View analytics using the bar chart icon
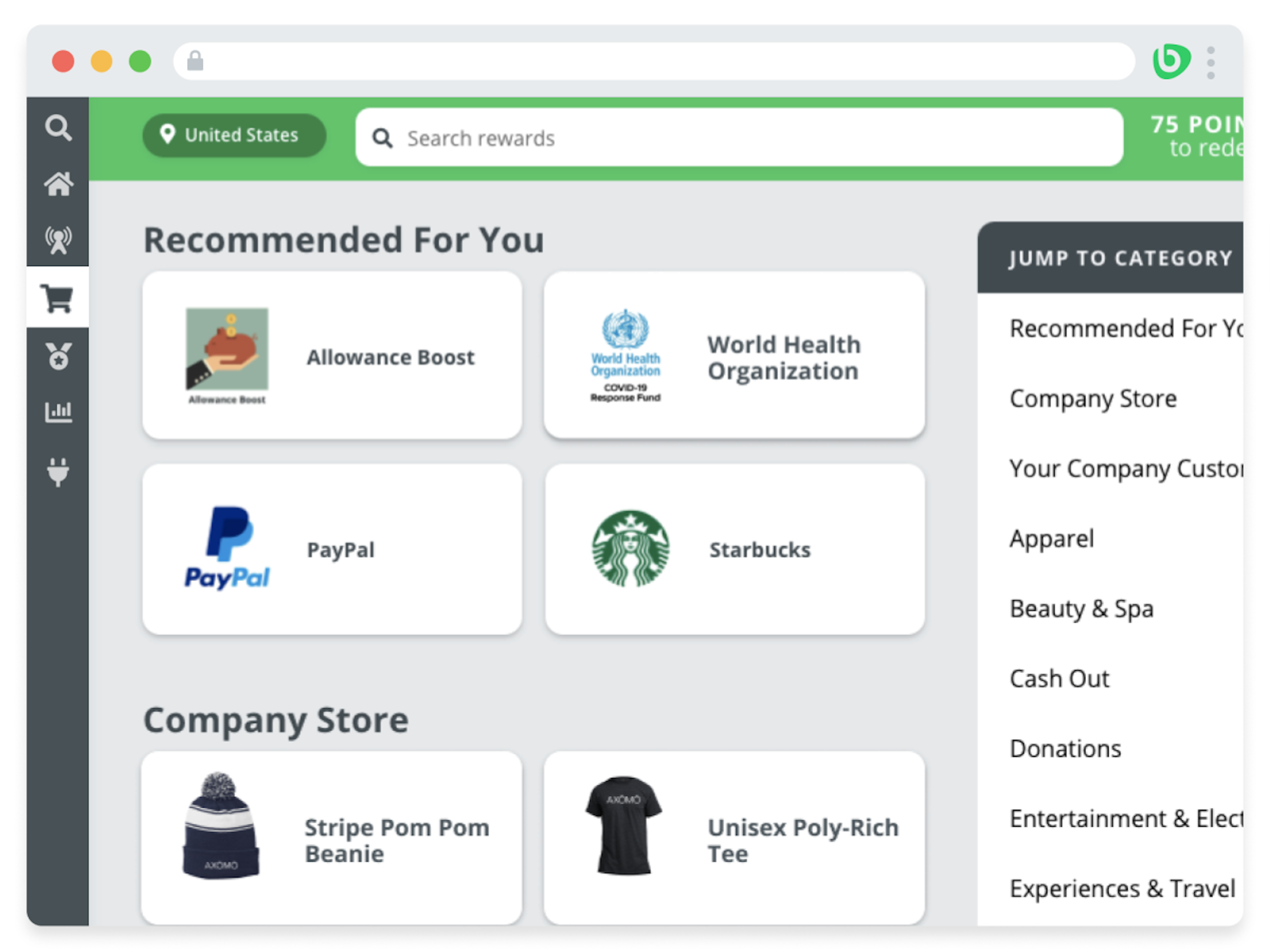 58,411
